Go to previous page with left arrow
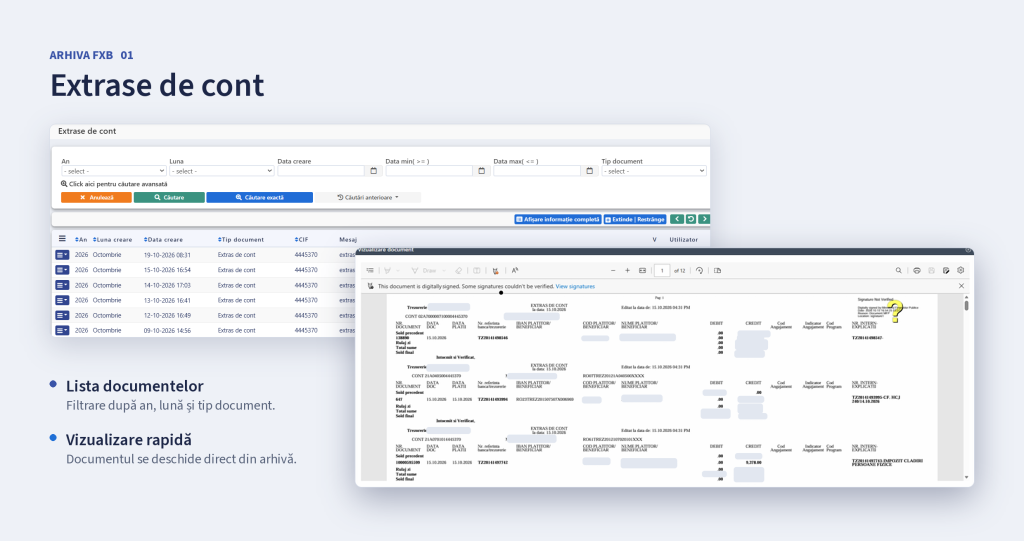This screenshot has height=541, width=1024. tap(677, 220)
